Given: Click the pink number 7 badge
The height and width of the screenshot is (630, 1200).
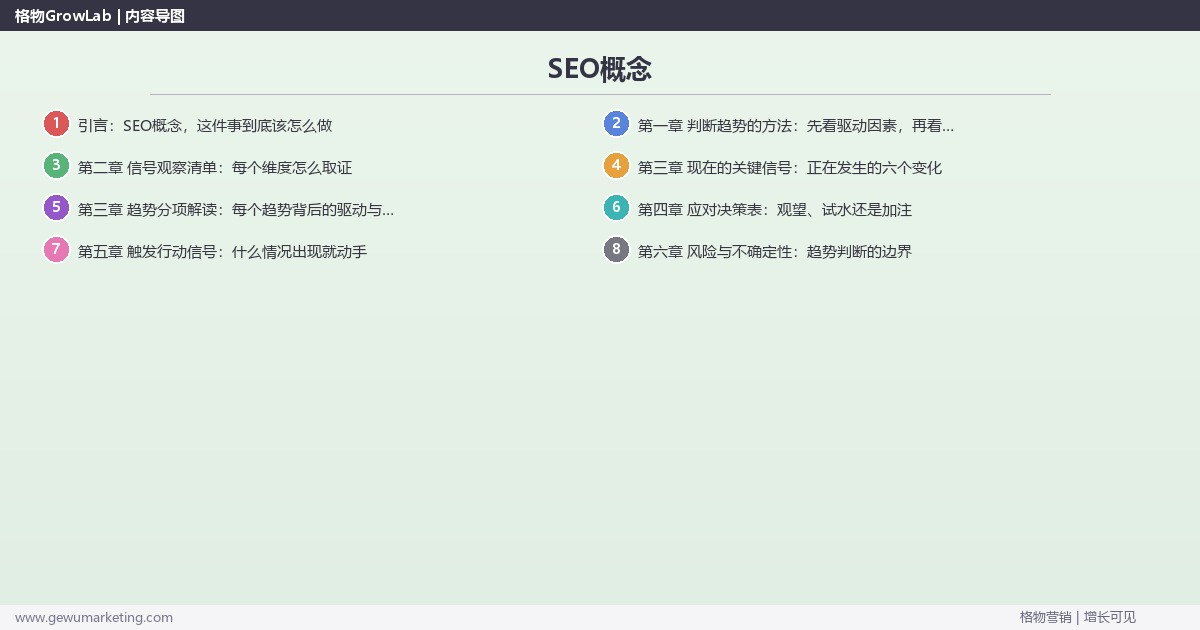Looking at the screenshot, I should [56, 250].
